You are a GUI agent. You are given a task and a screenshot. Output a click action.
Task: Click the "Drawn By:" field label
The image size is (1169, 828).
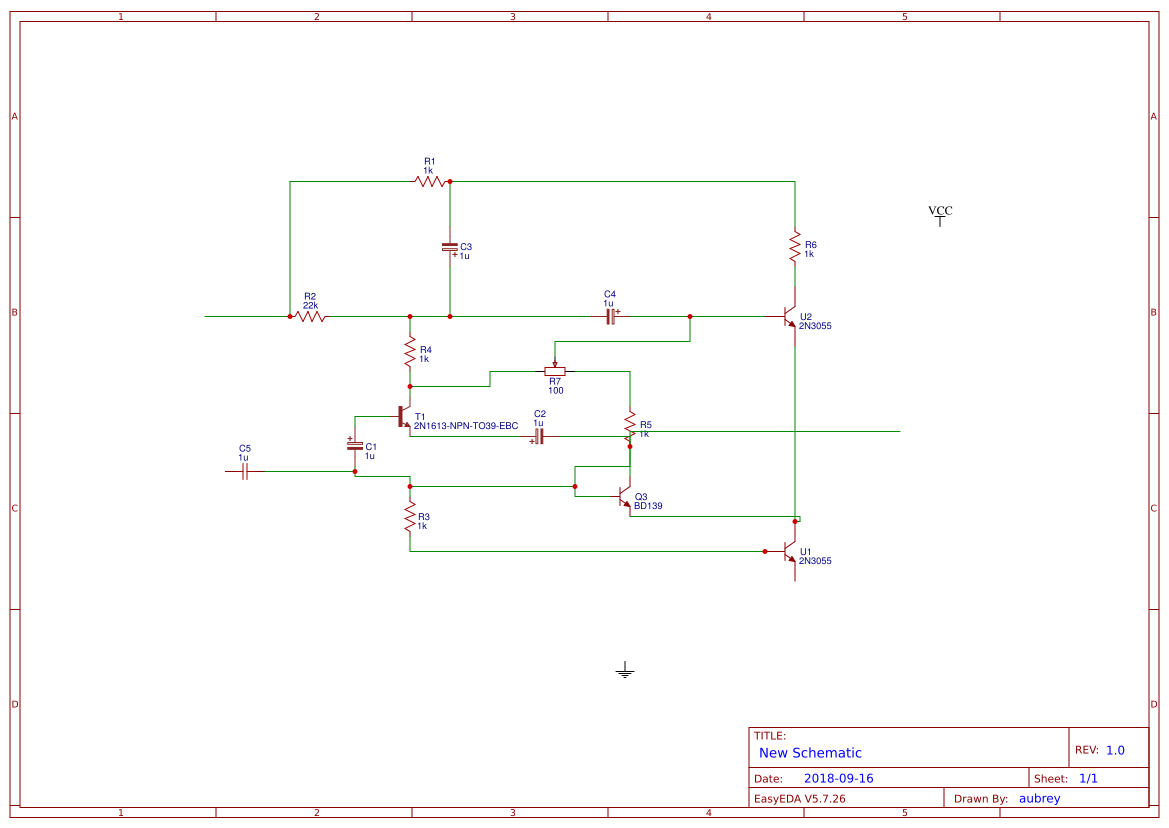[x=980, y=798]
